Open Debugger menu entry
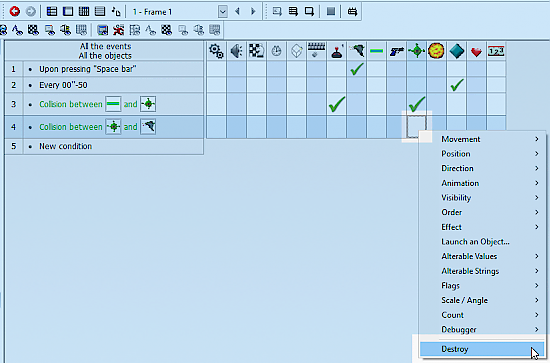 [x=483, y=330]
